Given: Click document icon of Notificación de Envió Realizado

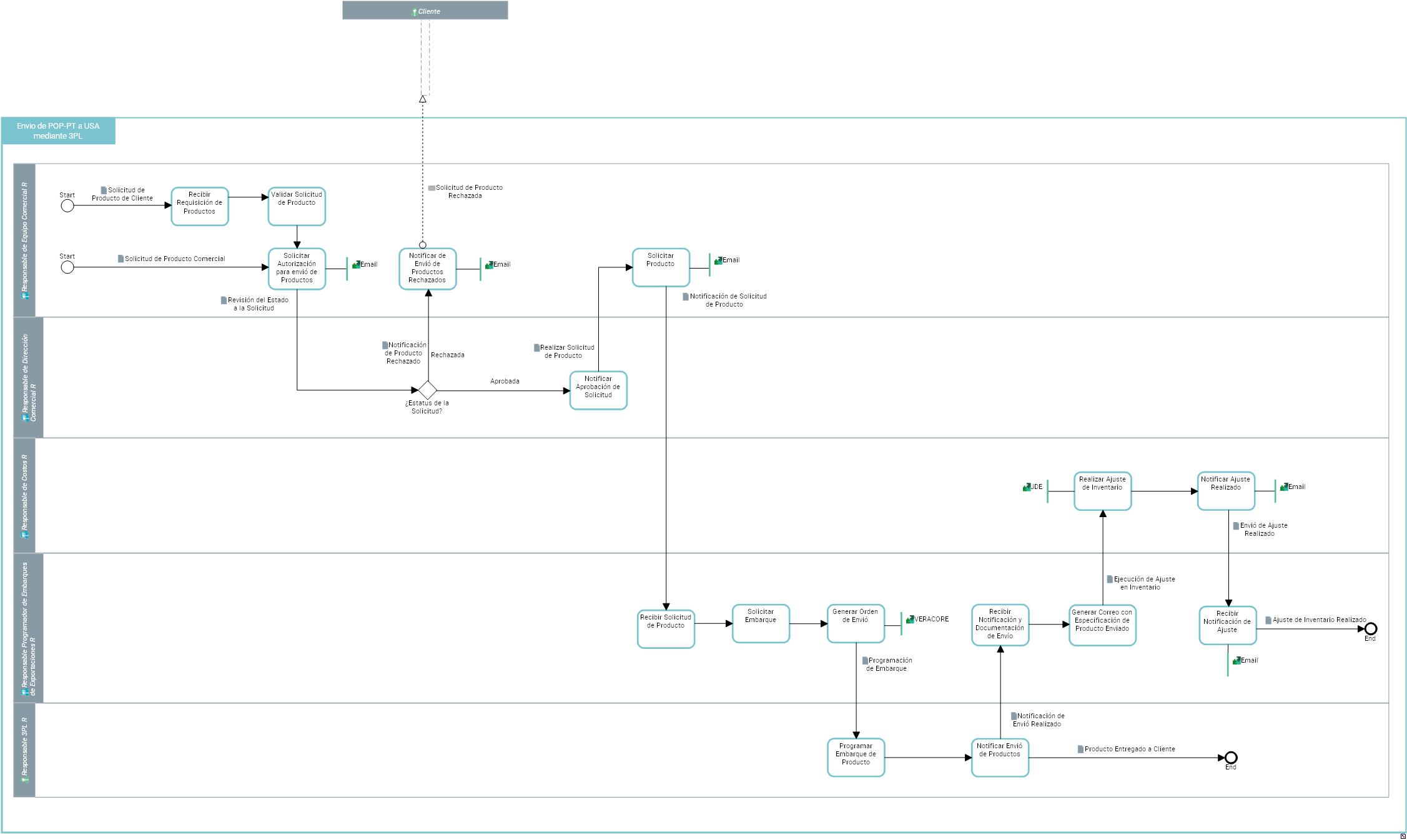Looking at the screenshot, I should tap(1014, 716).
